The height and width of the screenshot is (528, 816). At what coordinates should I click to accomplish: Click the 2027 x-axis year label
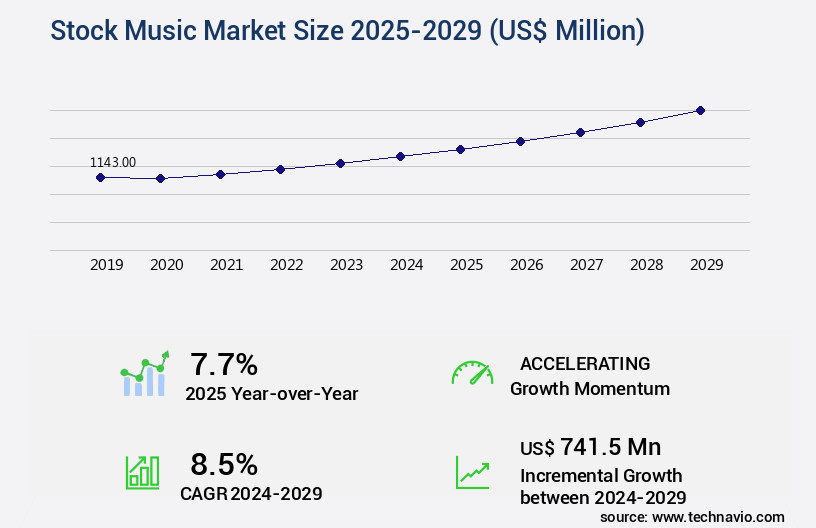(x=587, y=265)
